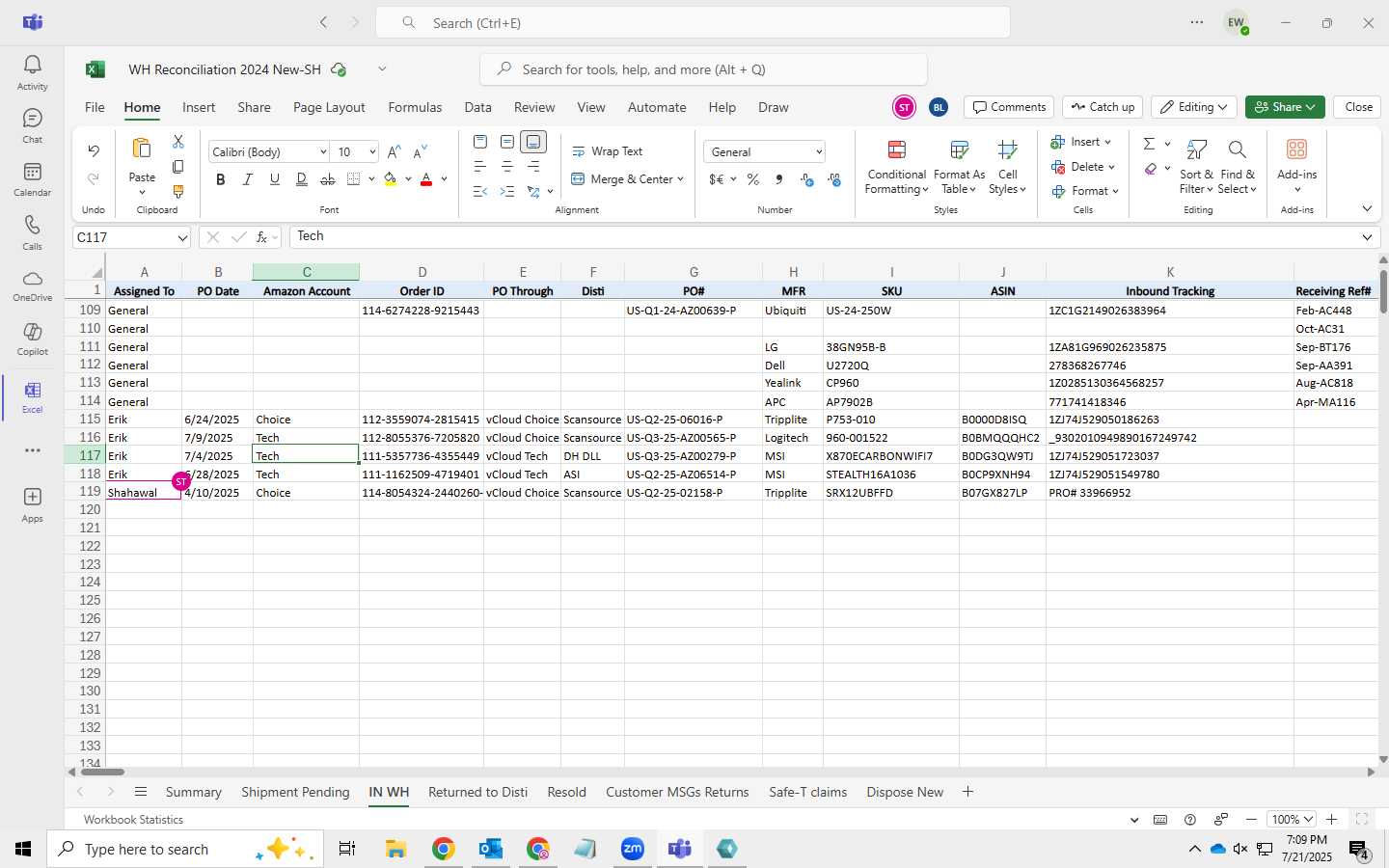
Task: Click the green Share button
Action: tap(1285, 107)
